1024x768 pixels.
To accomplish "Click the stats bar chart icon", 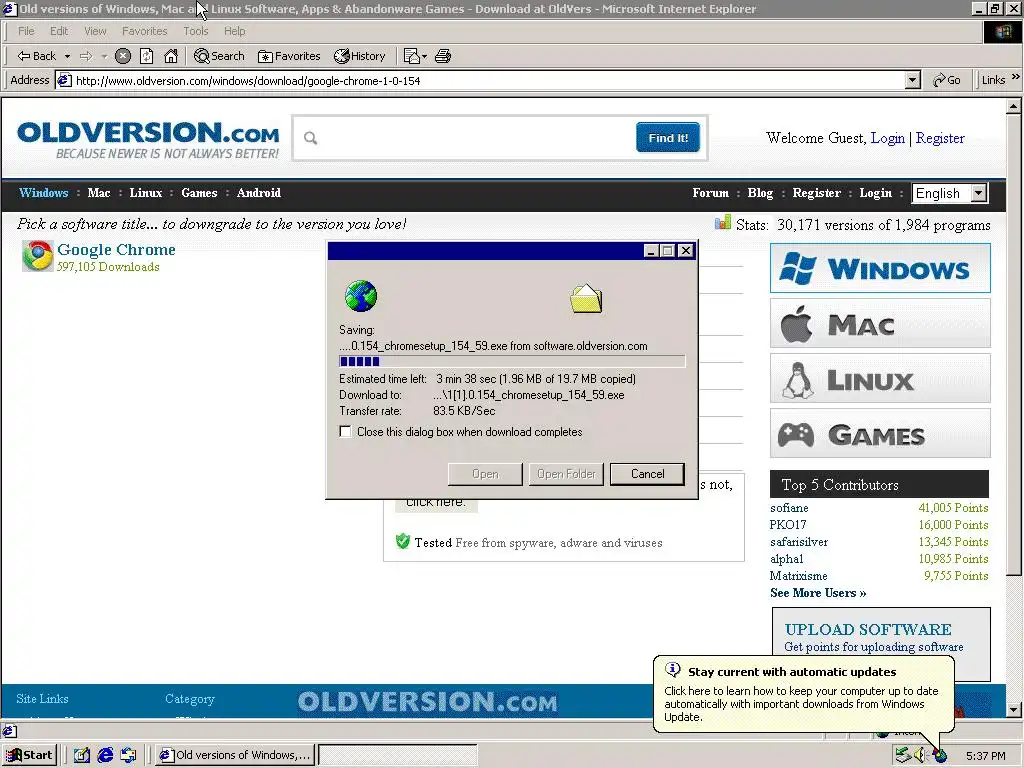I will click(722, 223).
